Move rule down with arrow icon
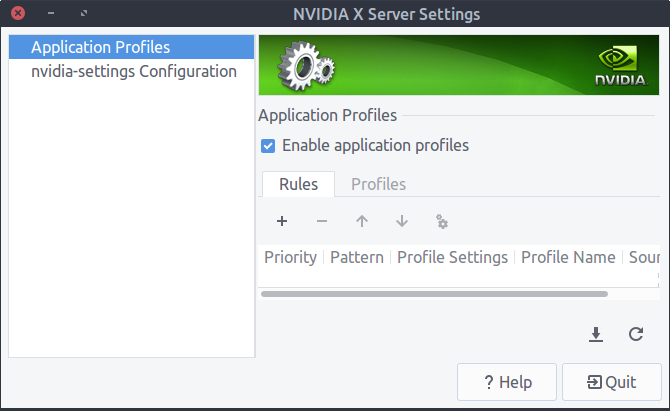This screenshot has height=411, width=670. 402,221
